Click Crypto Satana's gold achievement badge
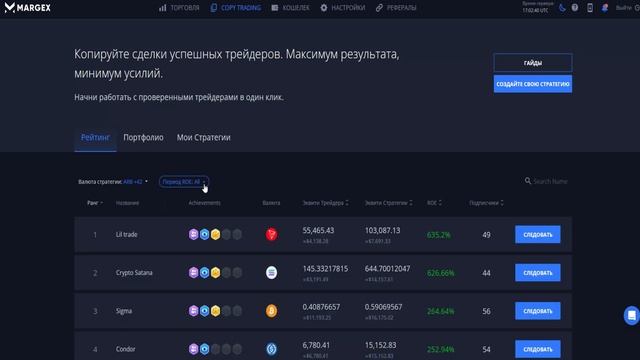 (x=216, y=273)
